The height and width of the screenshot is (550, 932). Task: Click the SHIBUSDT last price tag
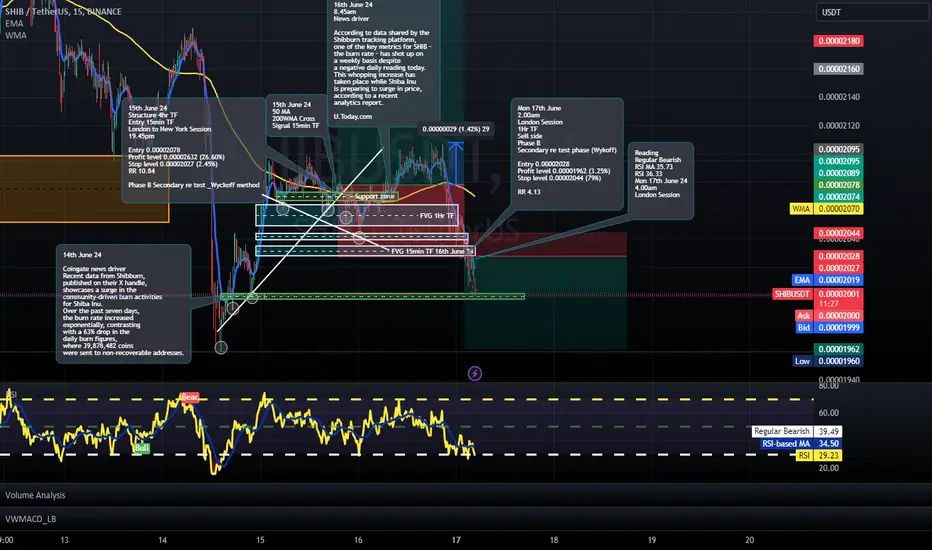pyautogui.click(x=818, y=294)
